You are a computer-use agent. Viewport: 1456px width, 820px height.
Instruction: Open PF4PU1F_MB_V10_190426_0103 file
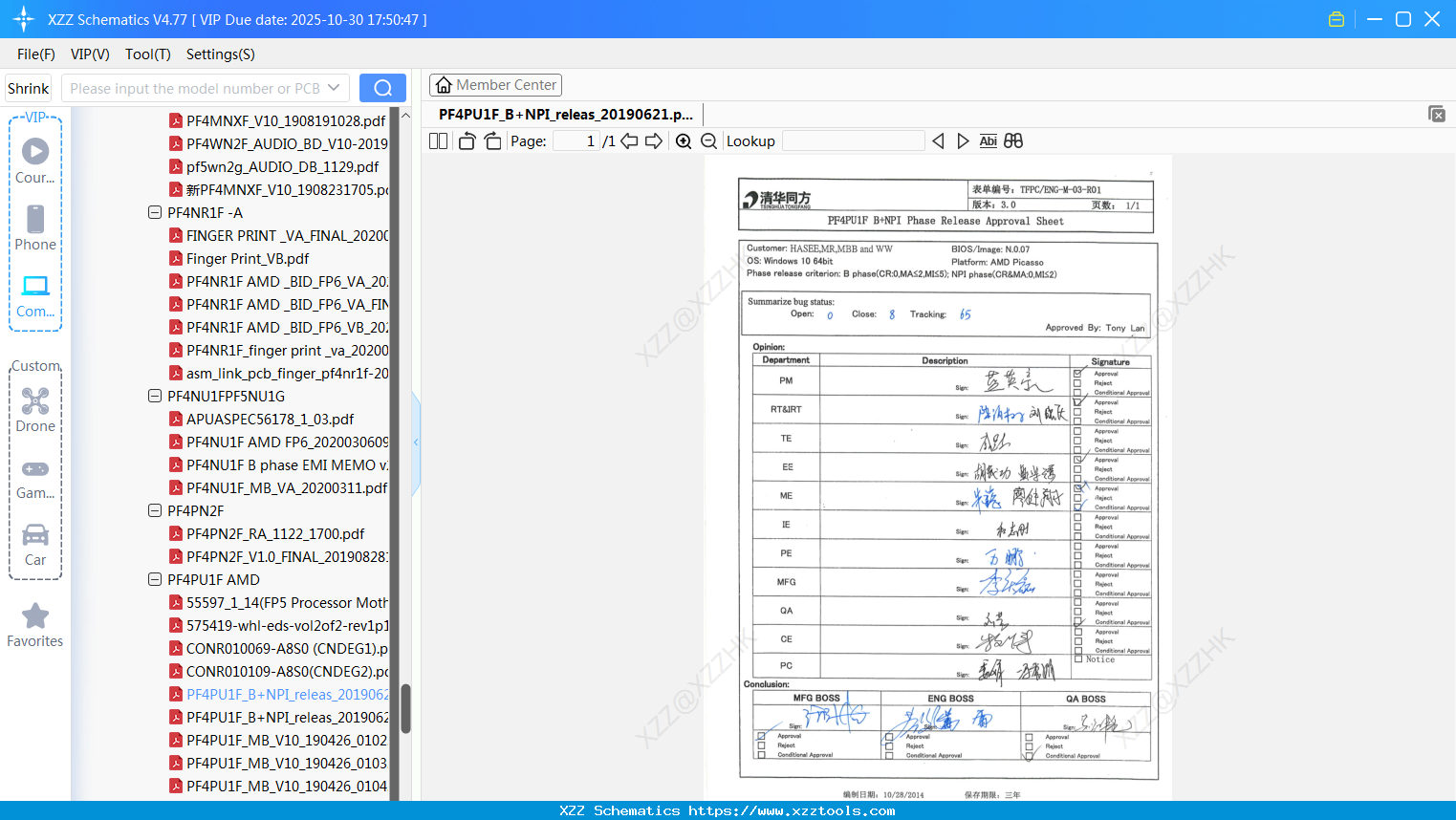pos(278,763)
